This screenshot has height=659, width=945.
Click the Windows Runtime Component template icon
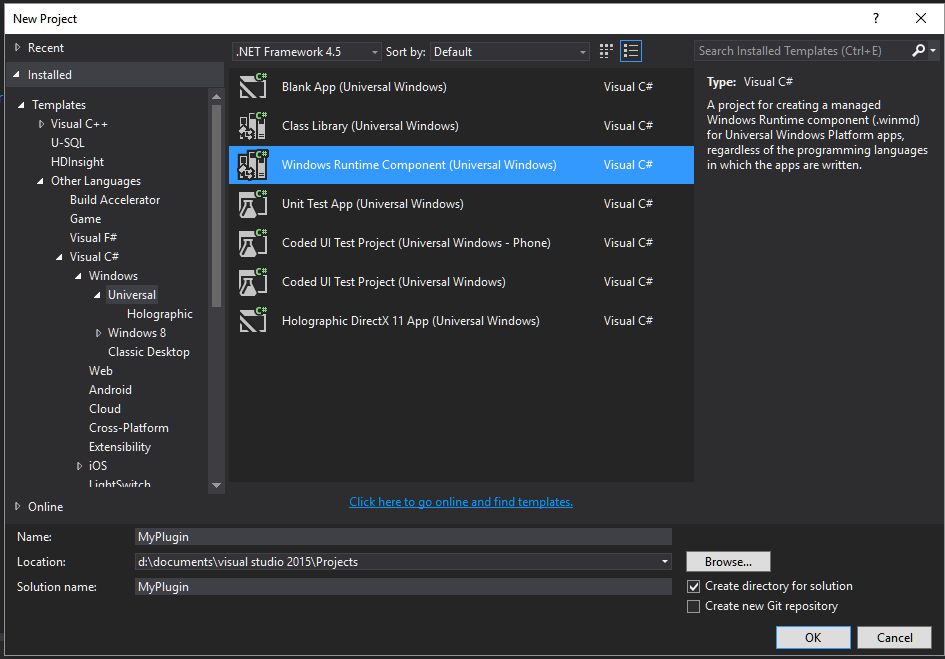click(253, 165)
